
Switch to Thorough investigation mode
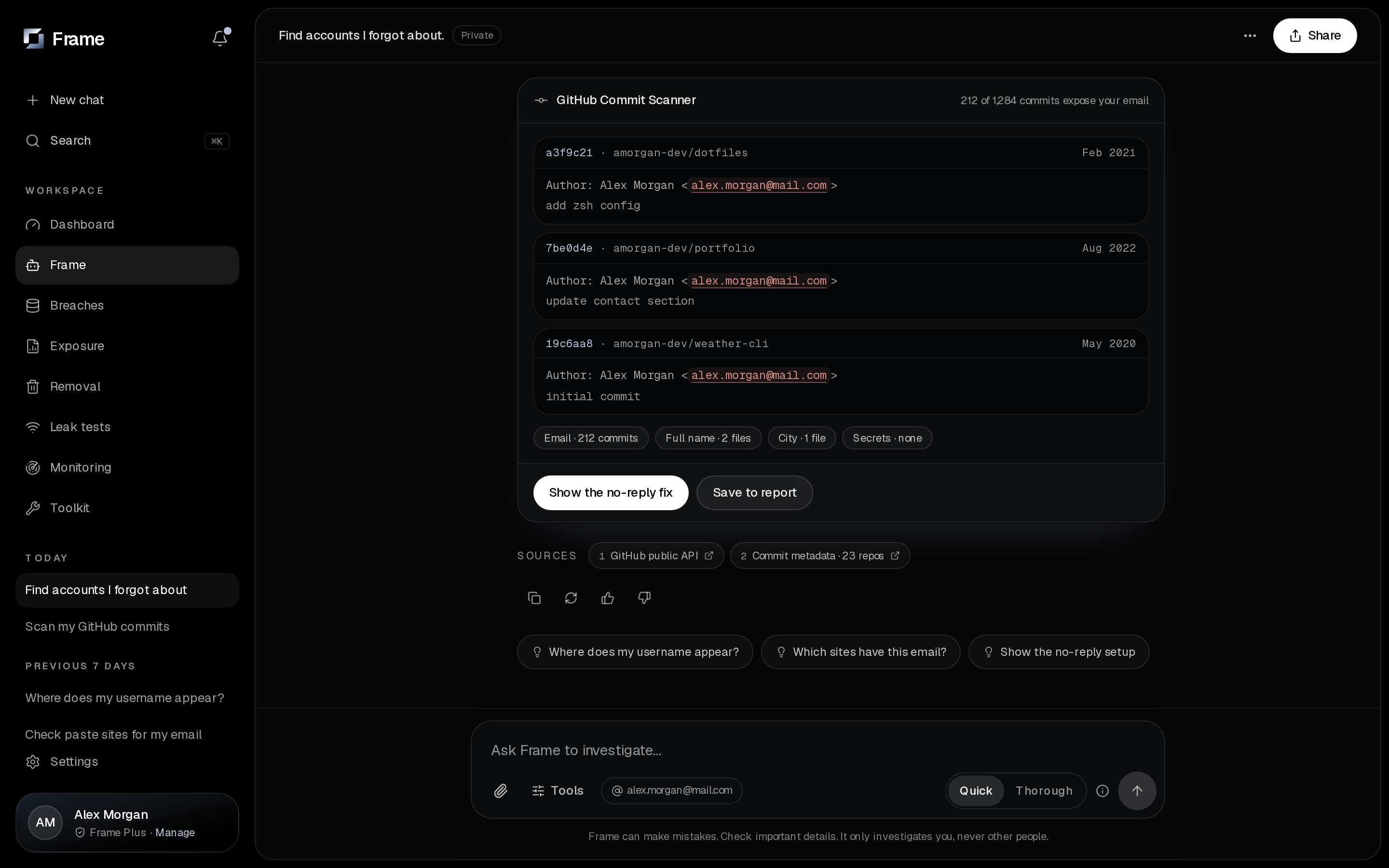[x=1044, y=790]
